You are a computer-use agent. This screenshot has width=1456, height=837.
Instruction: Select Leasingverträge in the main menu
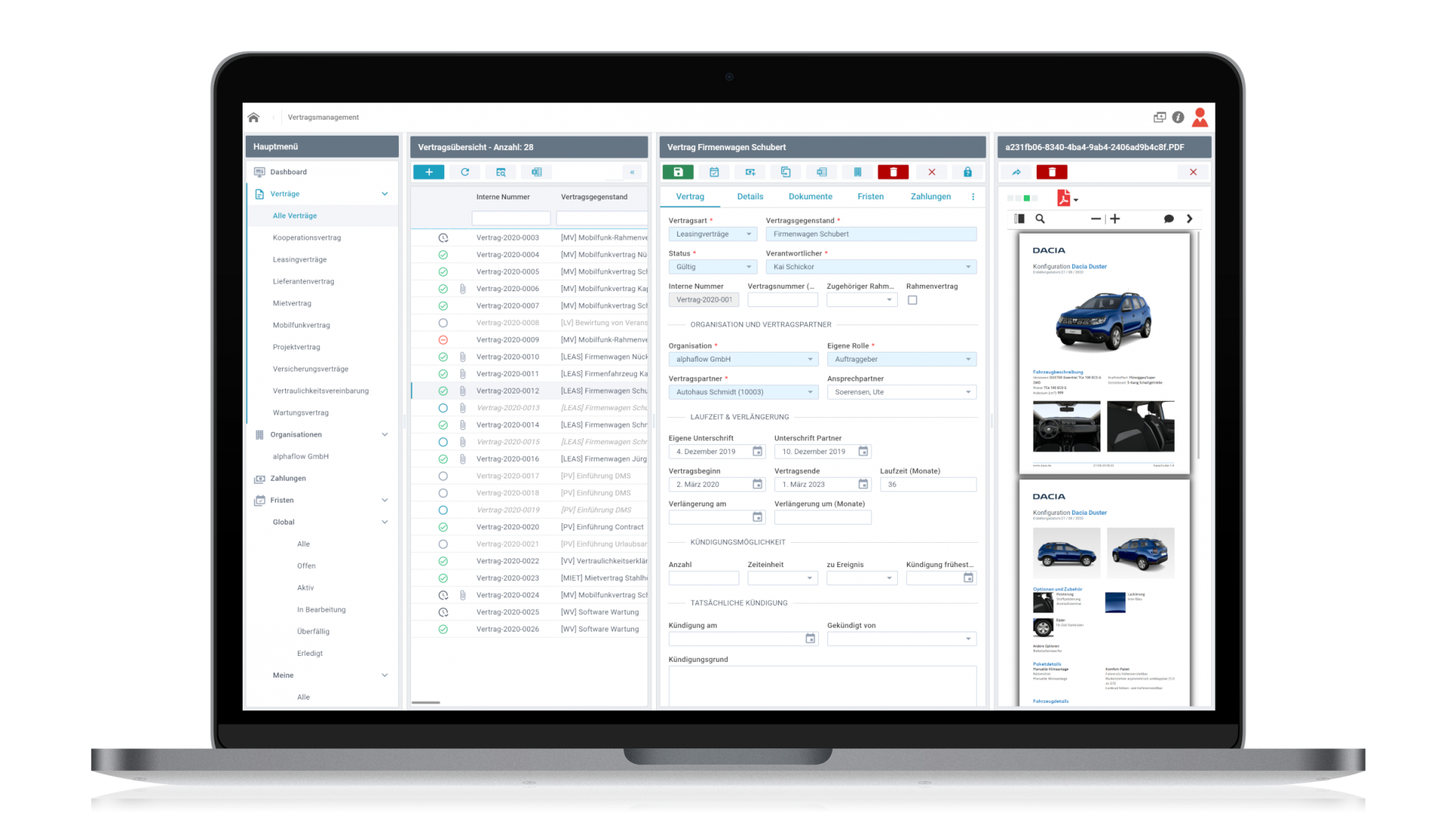click(300, 259)
